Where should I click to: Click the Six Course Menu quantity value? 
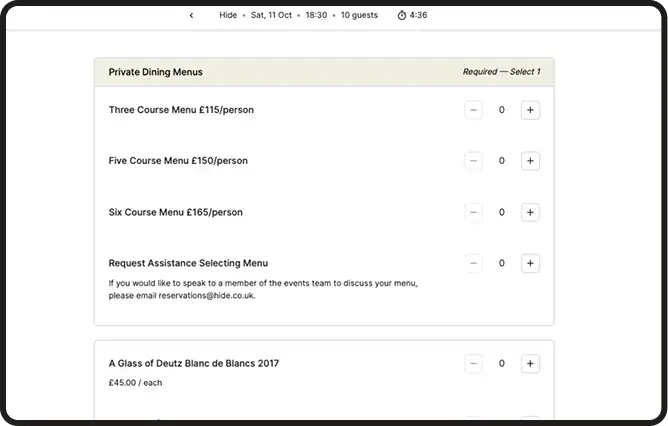502,212
